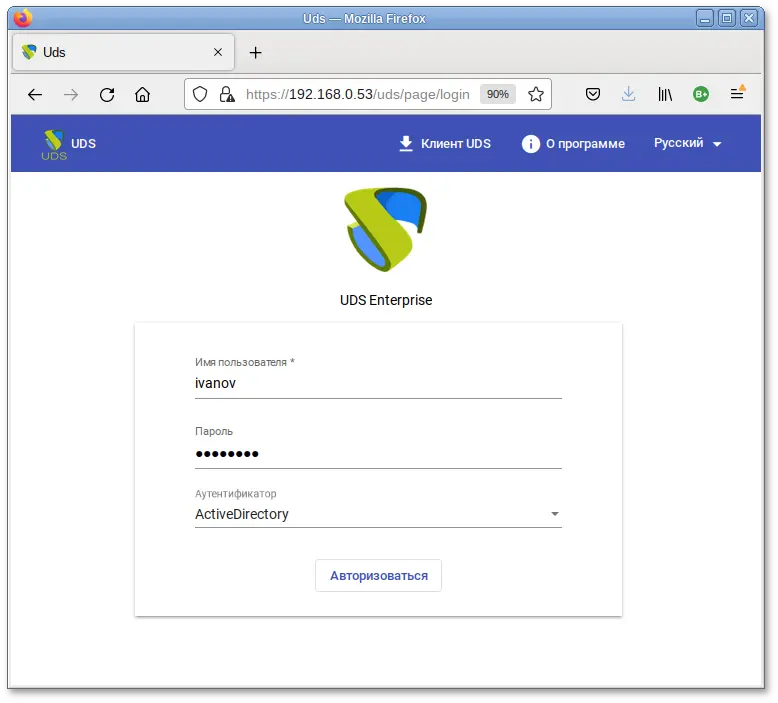The height and width of the screenshot is (703, 778).
Task: Click the Firefox icon in title bar
Action: (23, 18)
